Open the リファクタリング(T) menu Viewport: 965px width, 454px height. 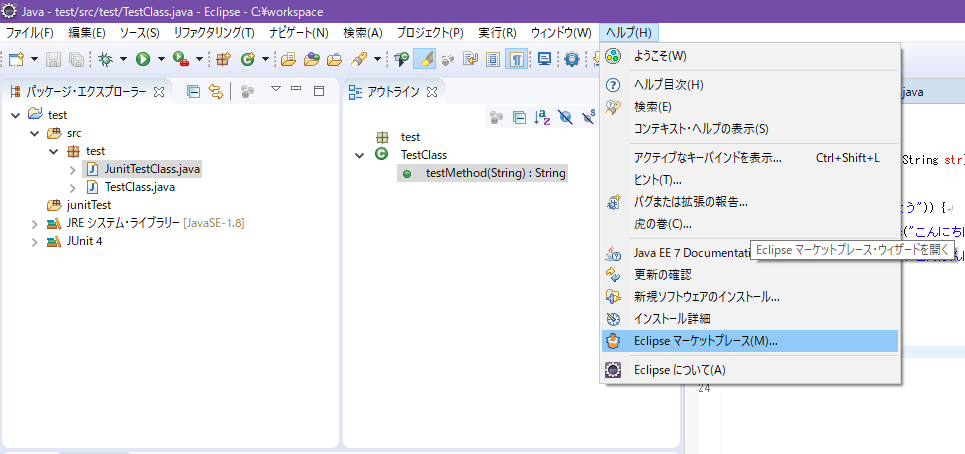[214, 33]
